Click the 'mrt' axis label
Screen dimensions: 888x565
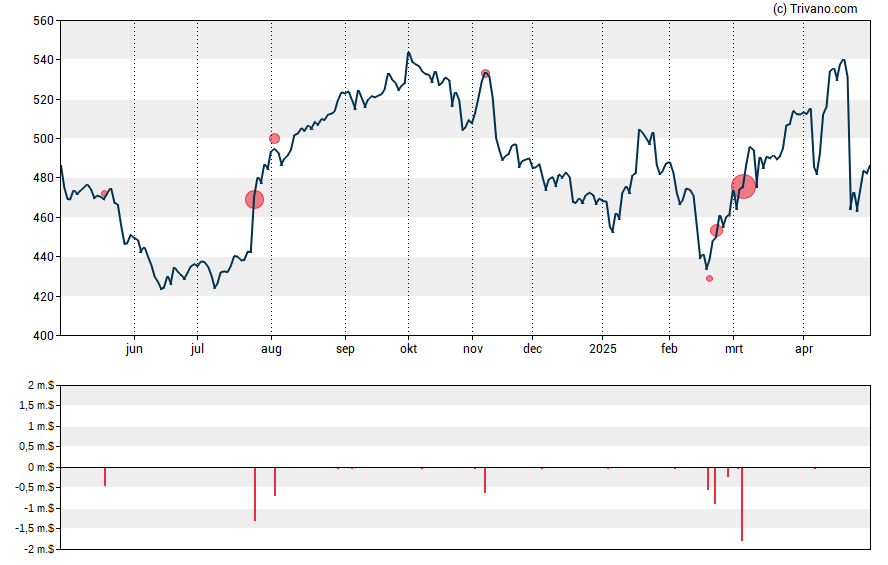pos(734,349)
